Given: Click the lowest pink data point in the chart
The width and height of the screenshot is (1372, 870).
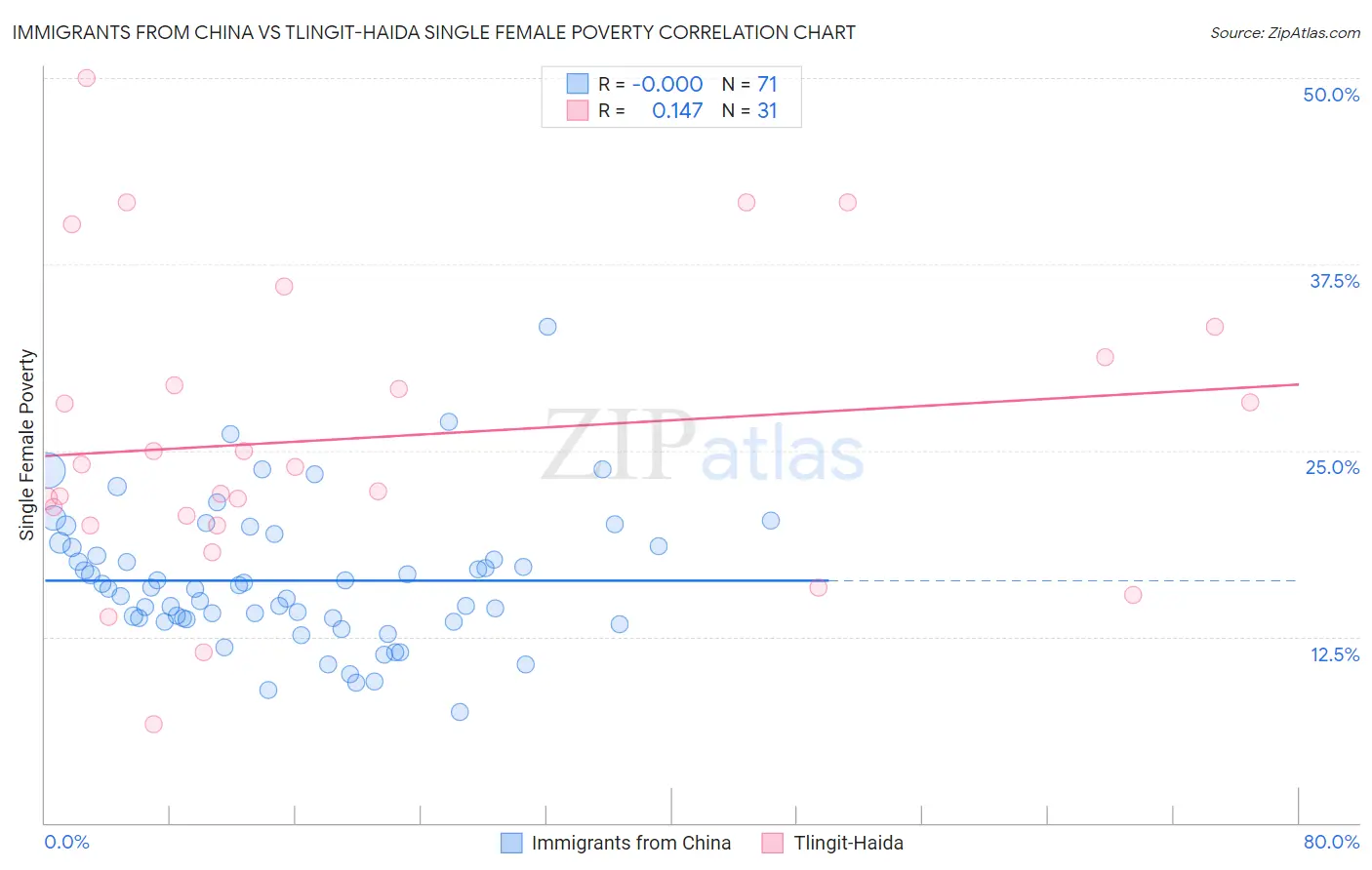Looking at the screenshot, I should 153,724.
